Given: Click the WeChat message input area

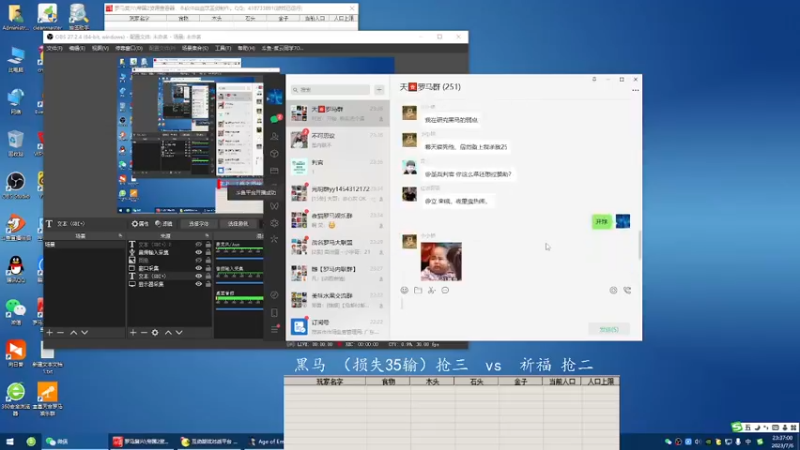Looking at the screenshot, I should pos(515,310).
